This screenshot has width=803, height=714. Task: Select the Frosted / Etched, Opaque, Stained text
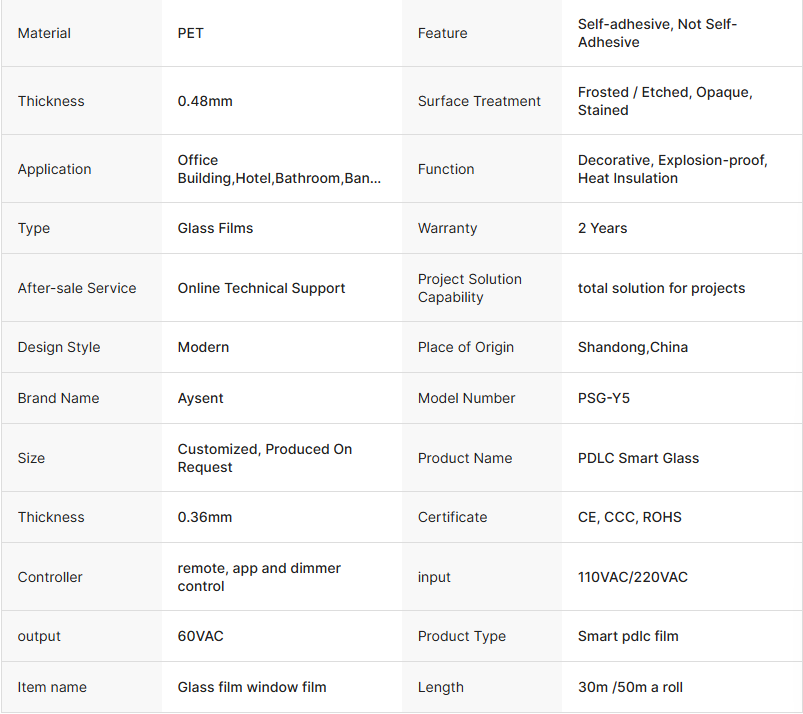pyautogui.click(x=664, y=101)
